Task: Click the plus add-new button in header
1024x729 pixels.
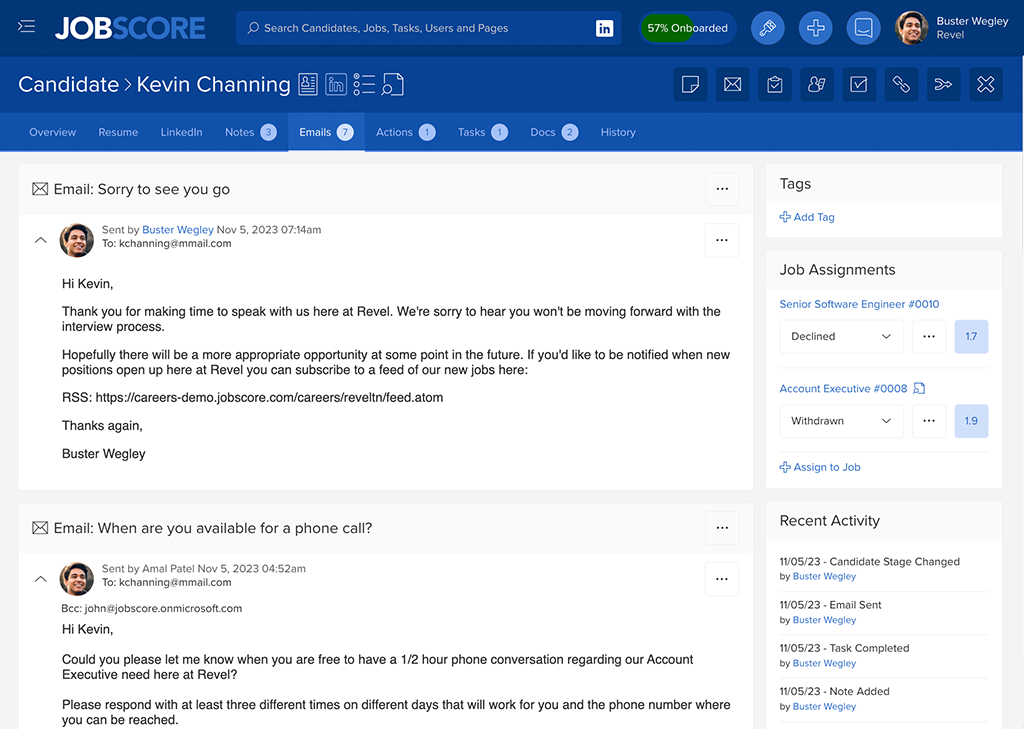Action: [x=815, y=28]
